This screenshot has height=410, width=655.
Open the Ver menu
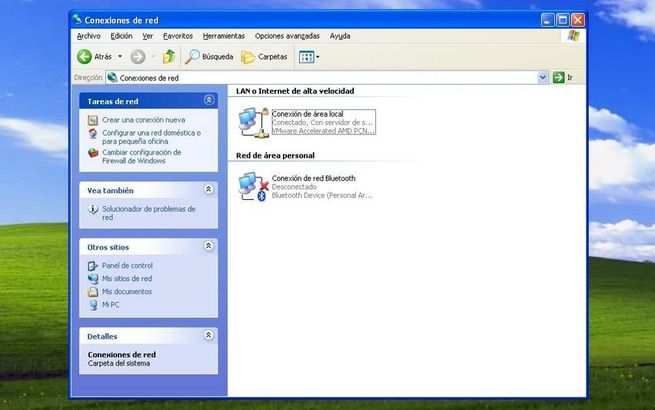147,36
